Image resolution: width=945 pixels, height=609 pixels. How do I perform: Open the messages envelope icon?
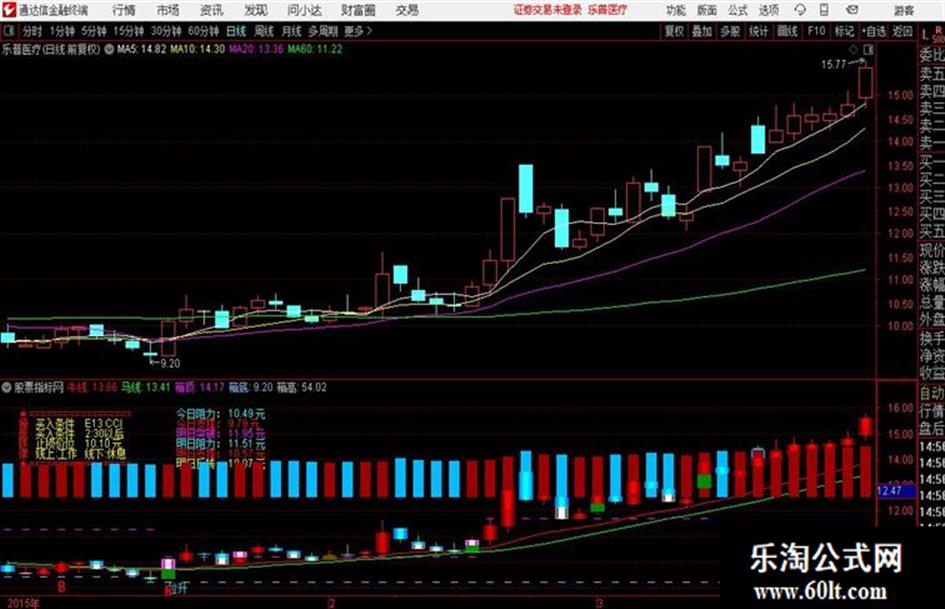(852, 10)
